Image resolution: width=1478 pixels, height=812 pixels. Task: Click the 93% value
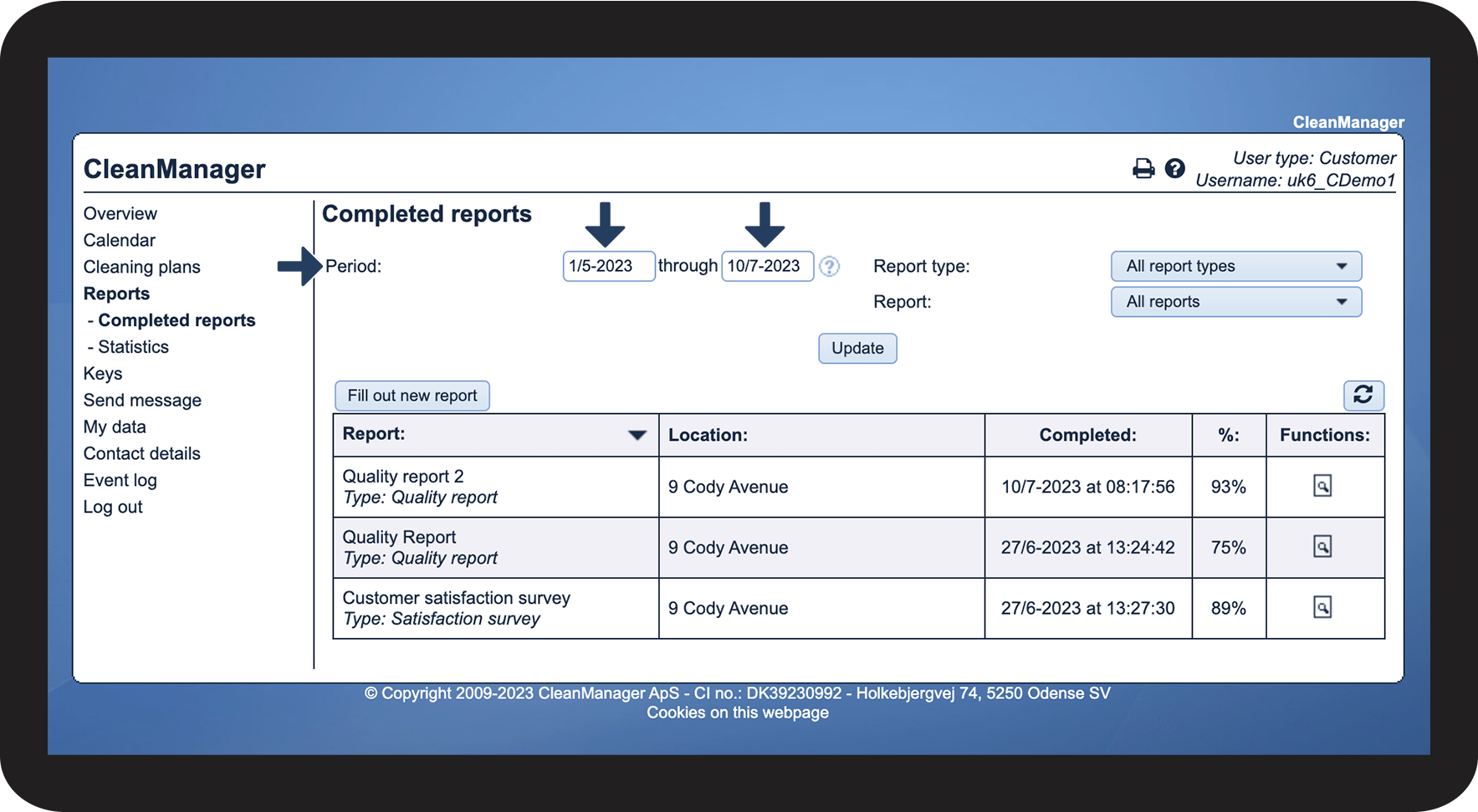click(1229, 487)
